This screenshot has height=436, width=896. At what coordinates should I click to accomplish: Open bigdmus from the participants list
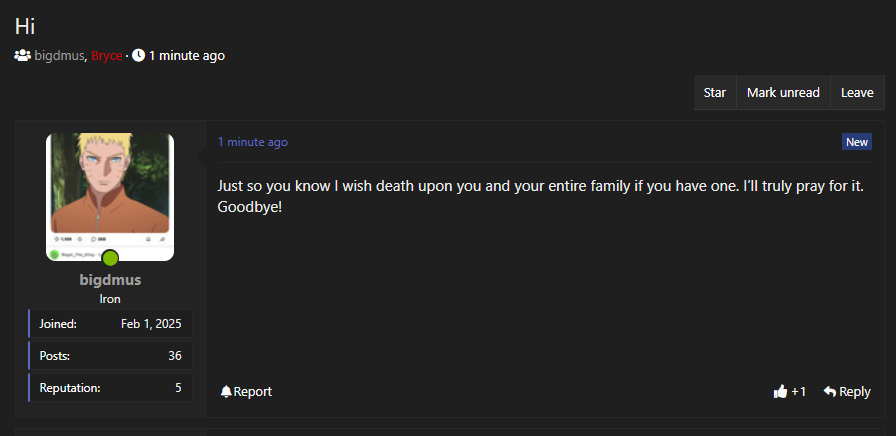click(59, 56)
